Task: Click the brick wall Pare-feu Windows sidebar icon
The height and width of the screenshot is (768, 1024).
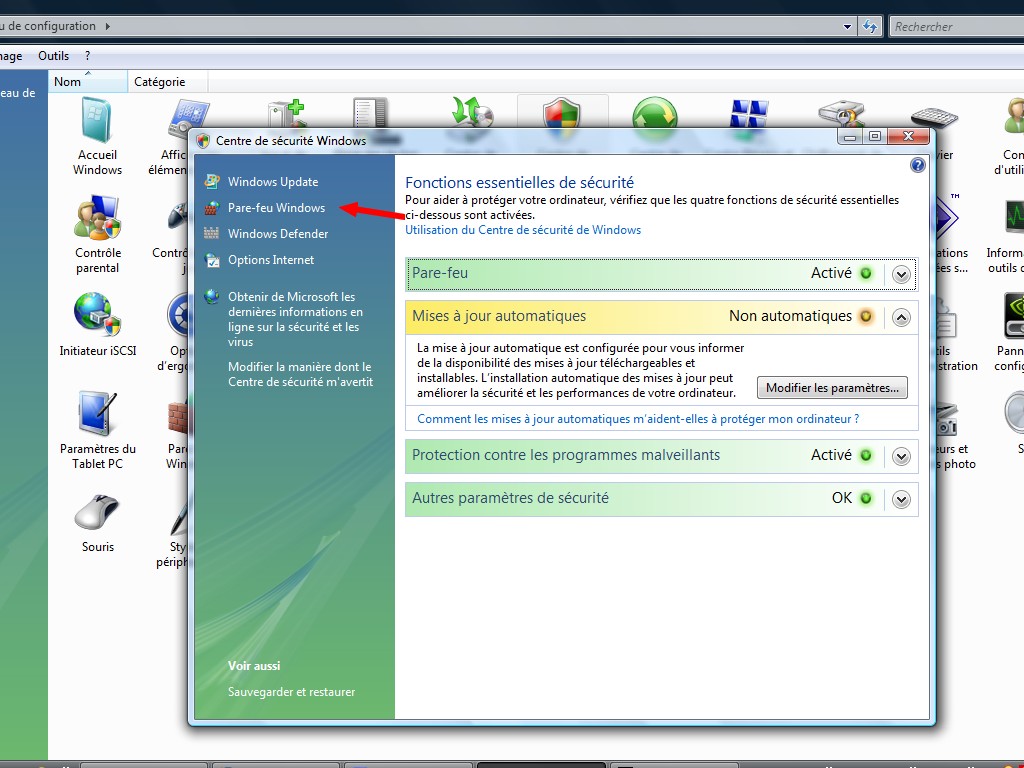Action: coord(212,208)
